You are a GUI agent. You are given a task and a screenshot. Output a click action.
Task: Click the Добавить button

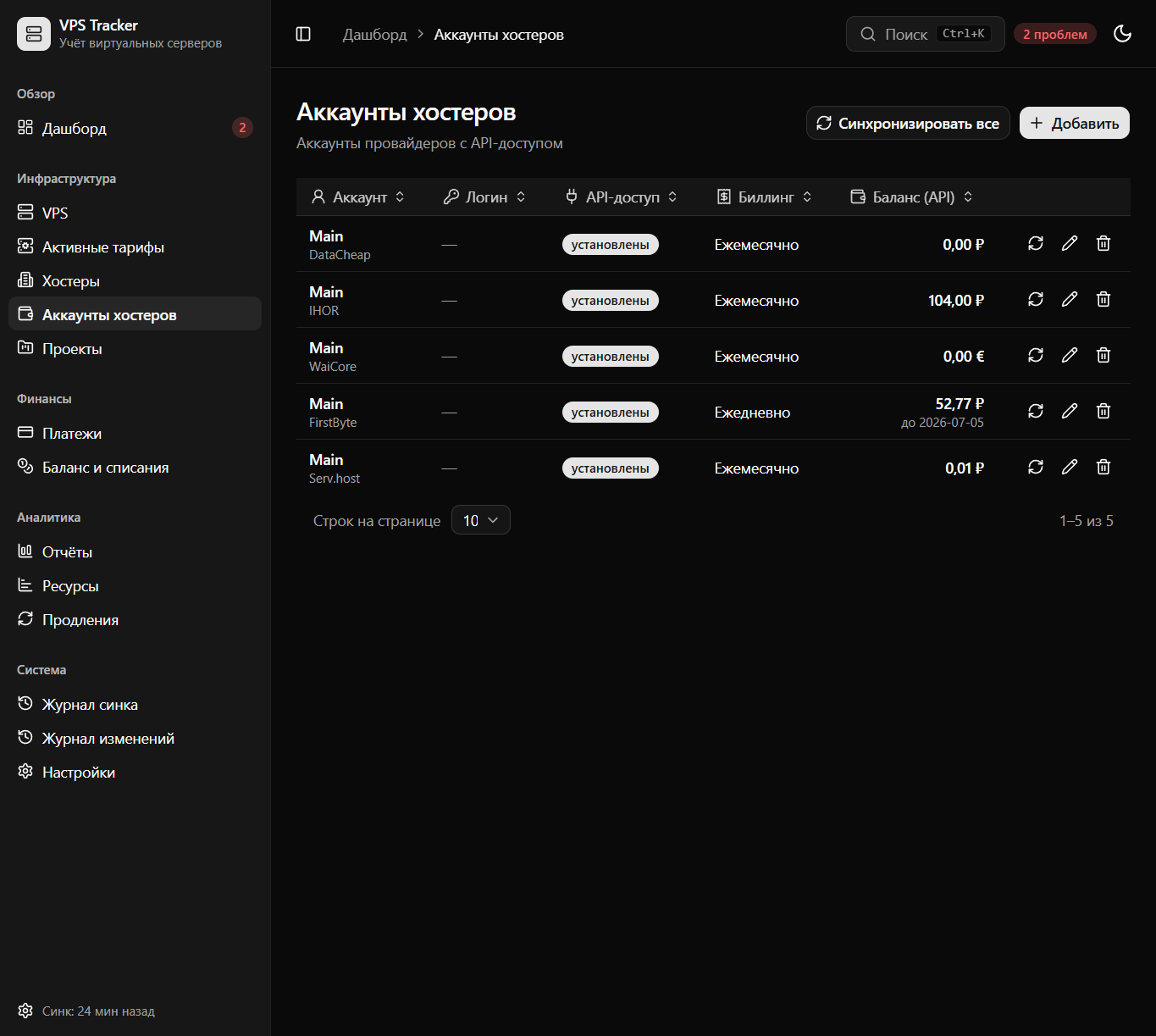point(1075,123)
